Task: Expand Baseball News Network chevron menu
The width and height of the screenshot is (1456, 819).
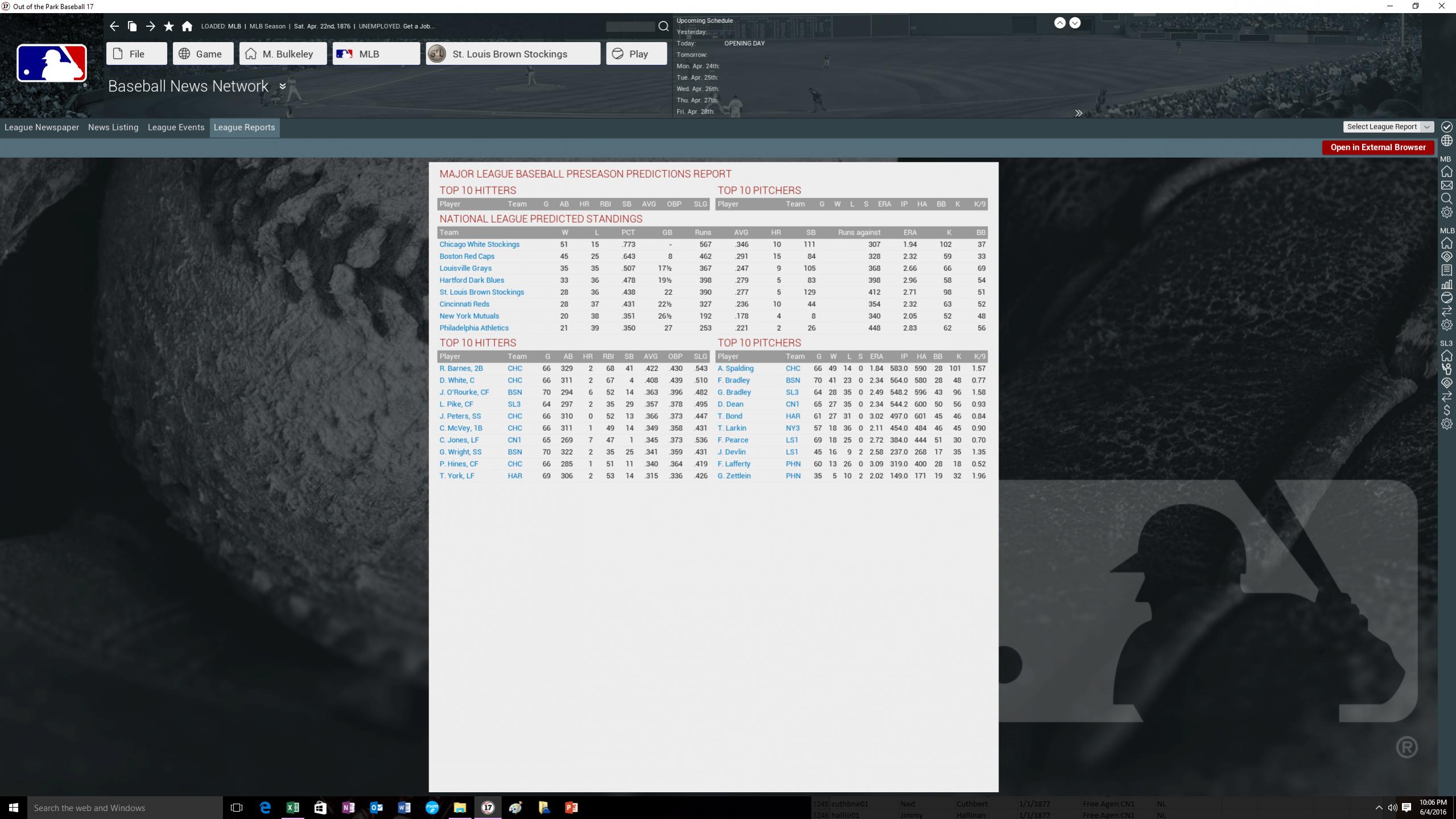Action: point(282,87)
